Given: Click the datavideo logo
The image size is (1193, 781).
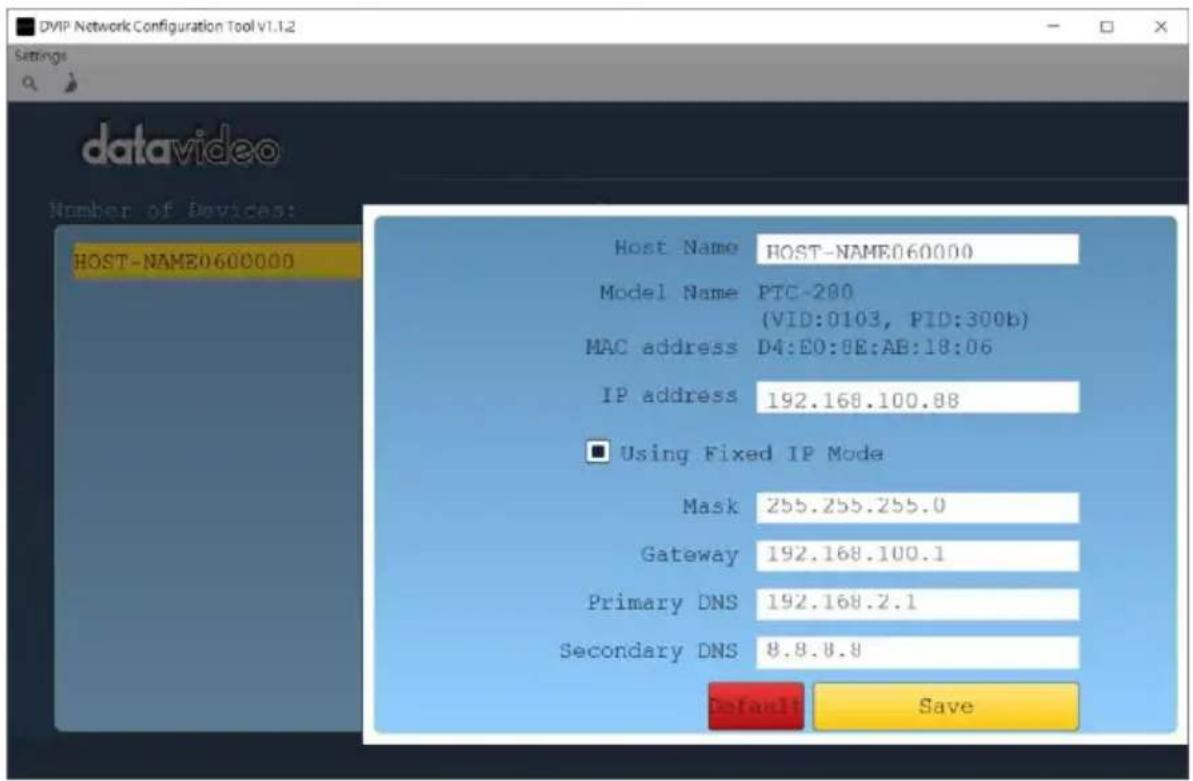Looking at the screenshot, I should coord(180,145).
